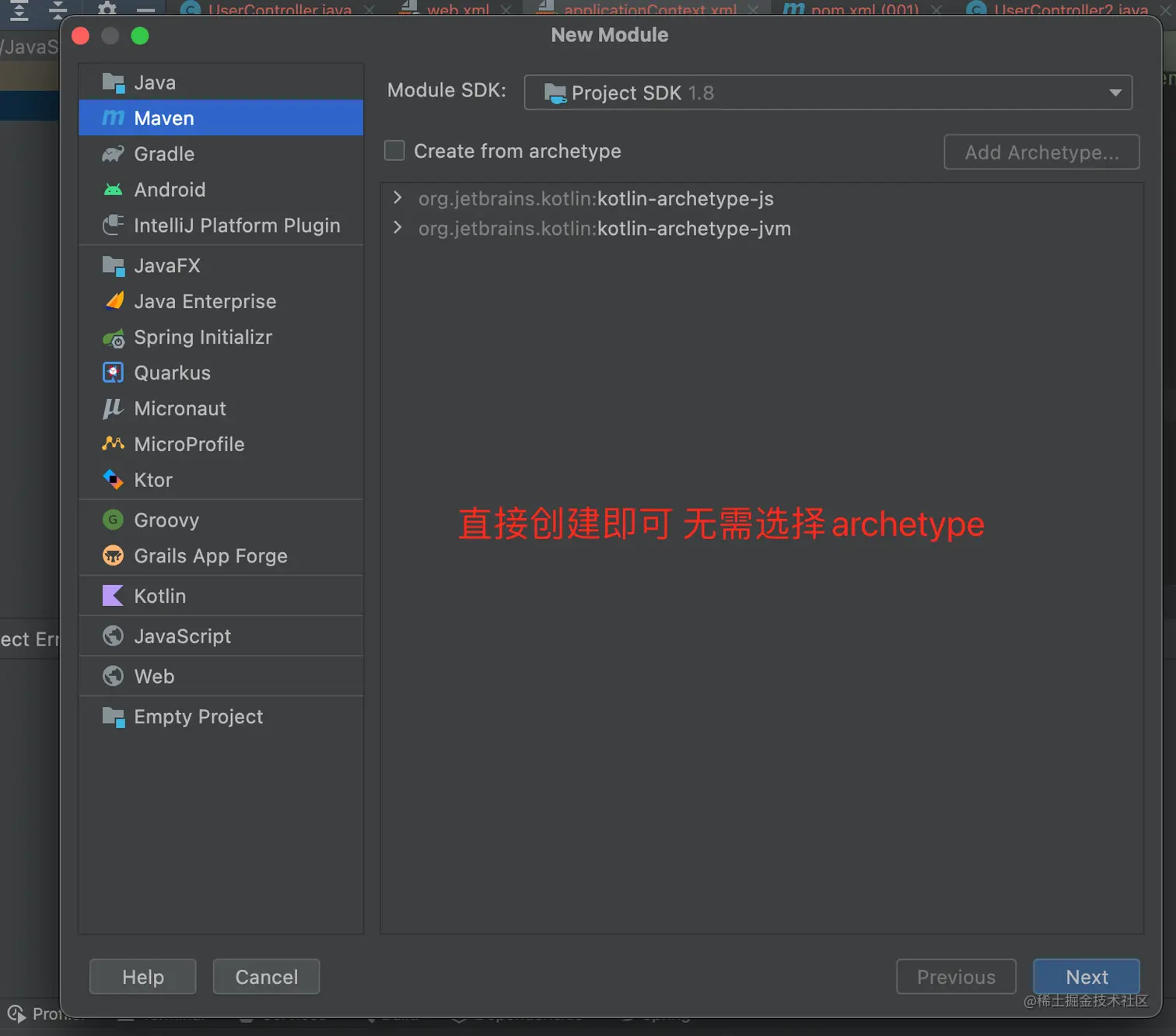Click the MicroProfile icon
This screenshot has width=1176, height=1036.
114,443
